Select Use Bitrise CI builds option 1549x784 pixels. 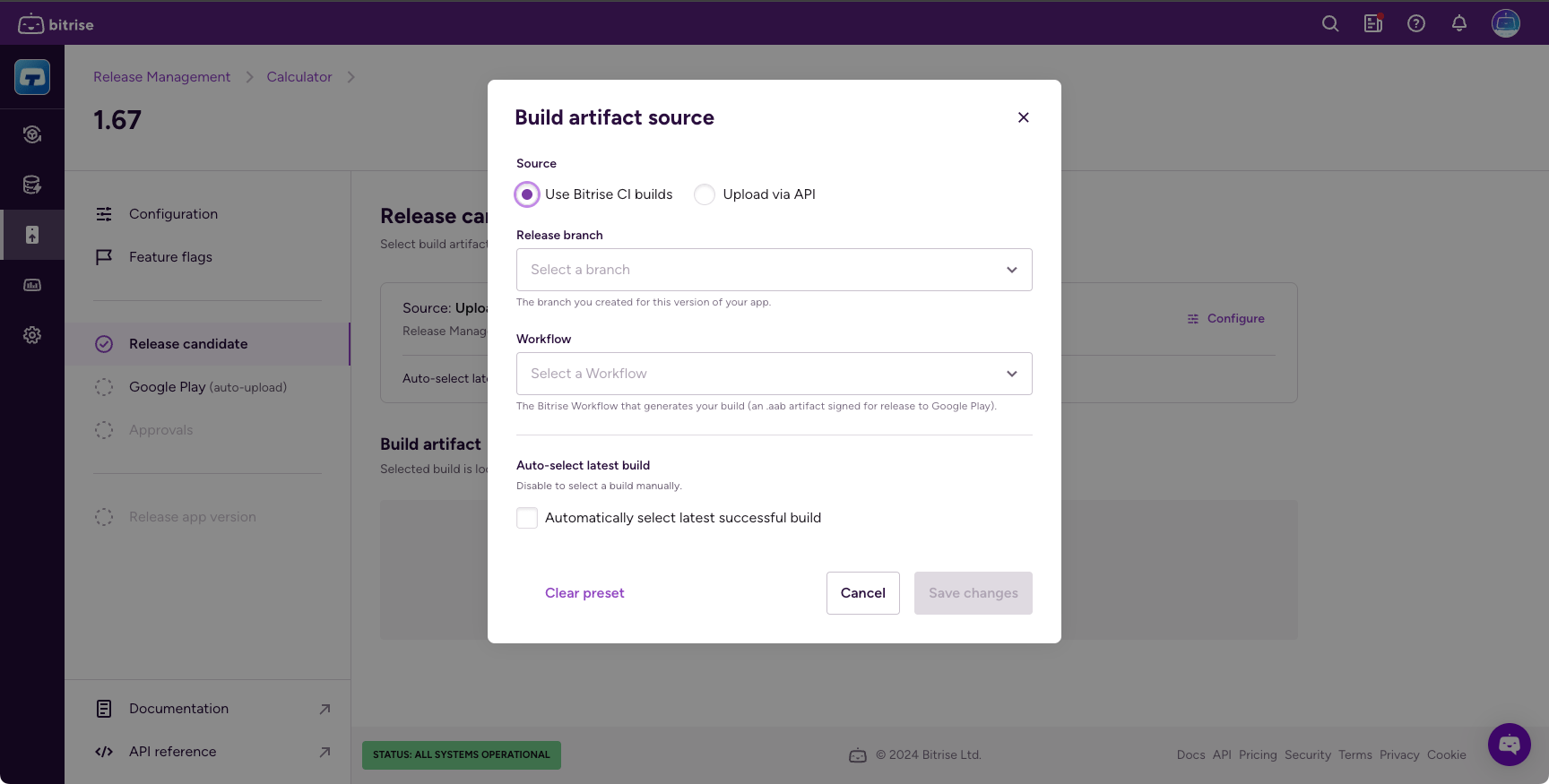(527, 194)
